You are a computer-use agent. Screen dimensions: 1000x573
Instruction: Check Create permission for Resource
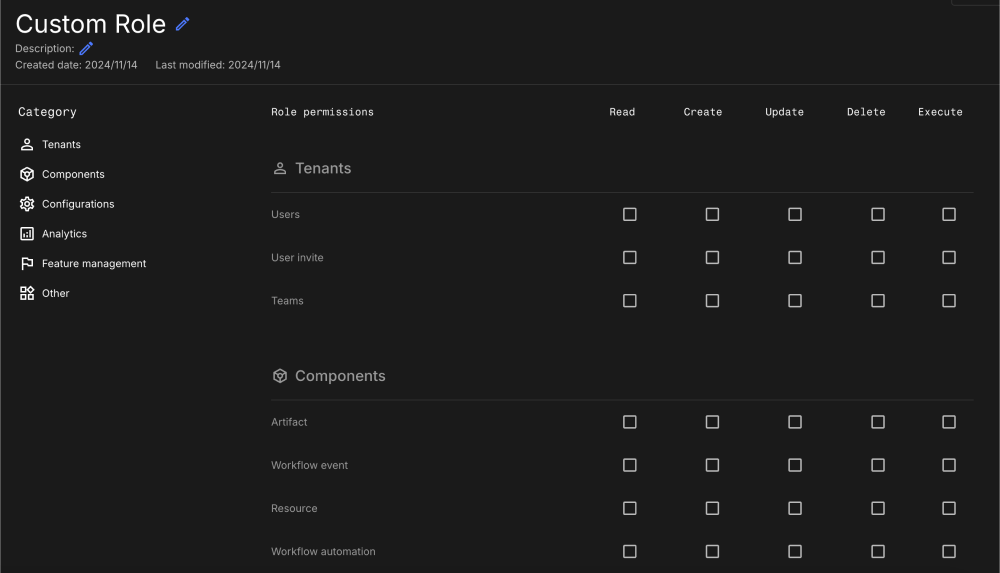tap(712, 509)
